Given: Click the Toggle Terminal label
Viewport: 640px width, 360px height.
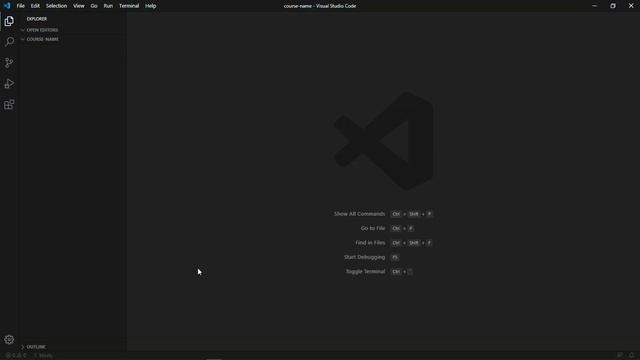Looking at the screenshot, I should [365, 271].
